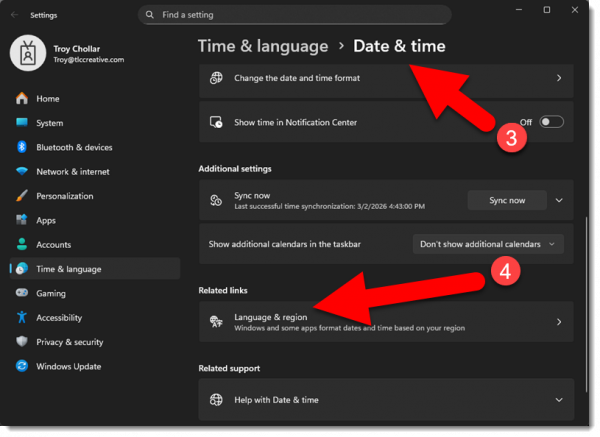
Task: Open Privacy & security settings
Action: (69, 342)
